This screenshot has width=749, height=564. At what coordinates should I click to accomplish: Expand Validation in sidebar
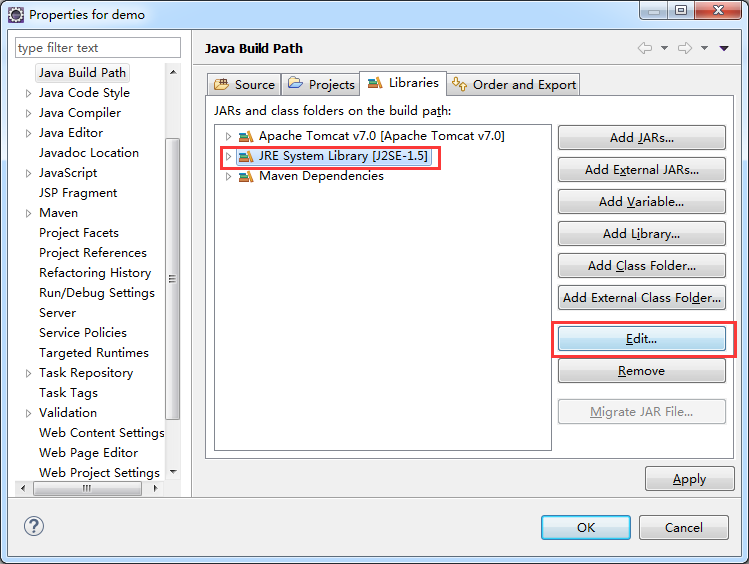(28, 413)
